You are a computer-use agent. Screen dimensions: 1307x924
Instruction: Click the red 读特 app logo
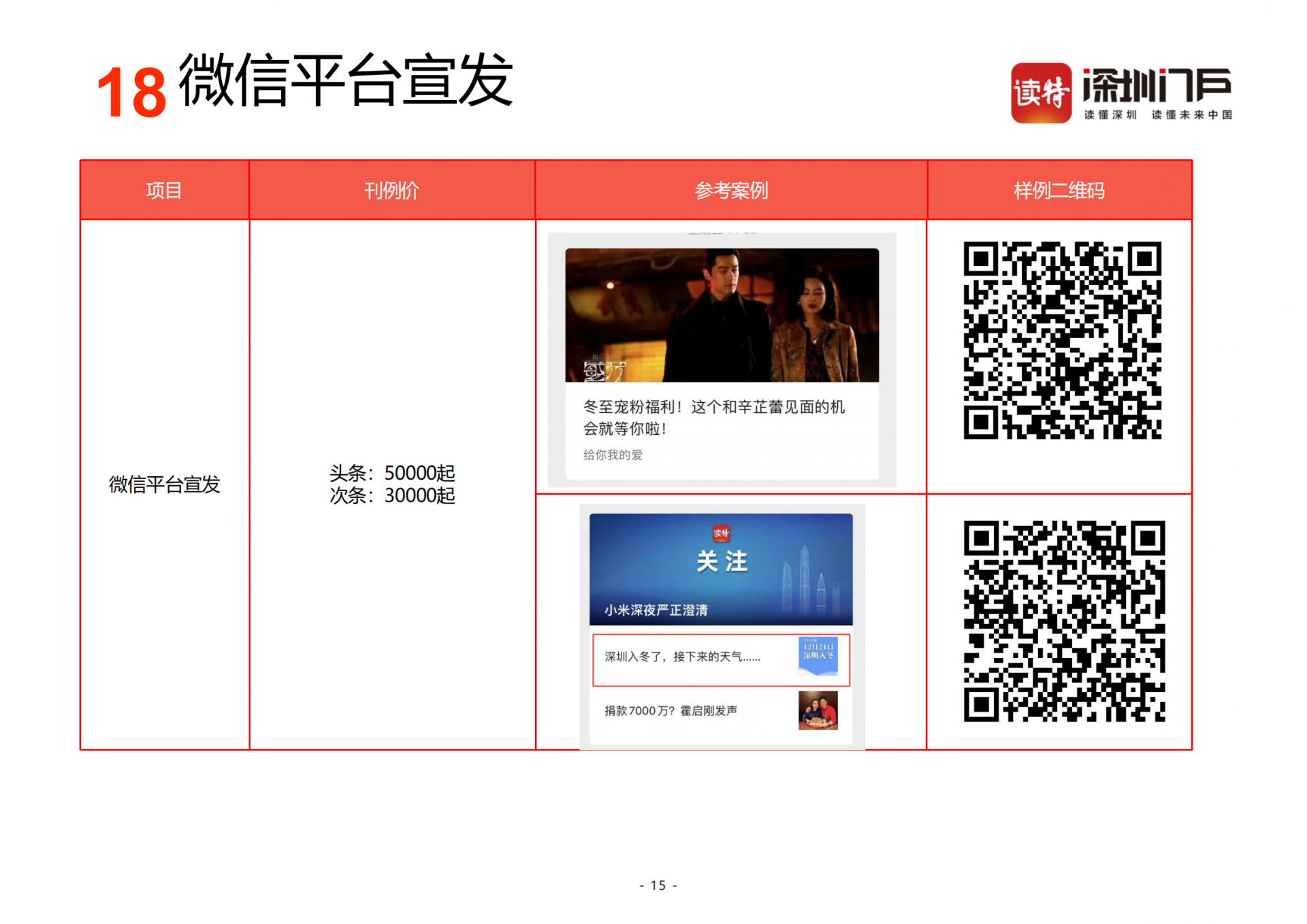[1041, 93]
